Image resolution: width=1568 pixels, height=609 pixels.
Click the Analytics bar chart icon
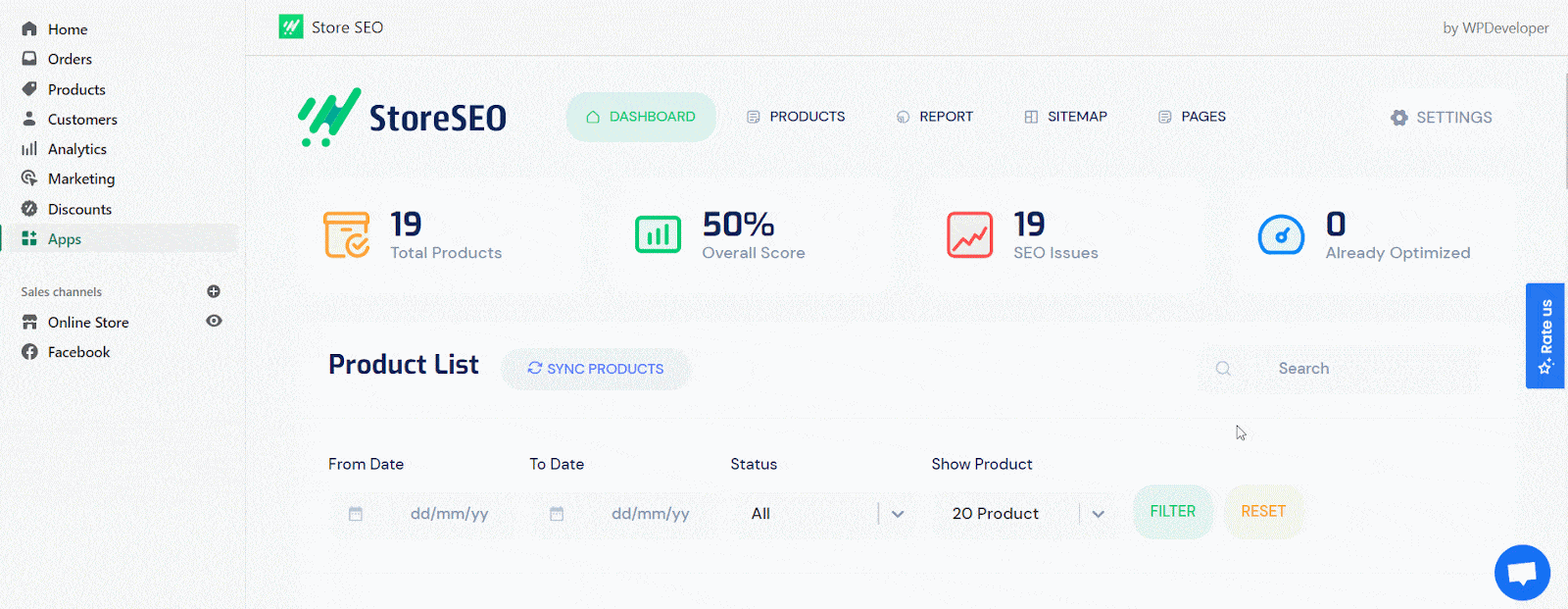[29, 149]
